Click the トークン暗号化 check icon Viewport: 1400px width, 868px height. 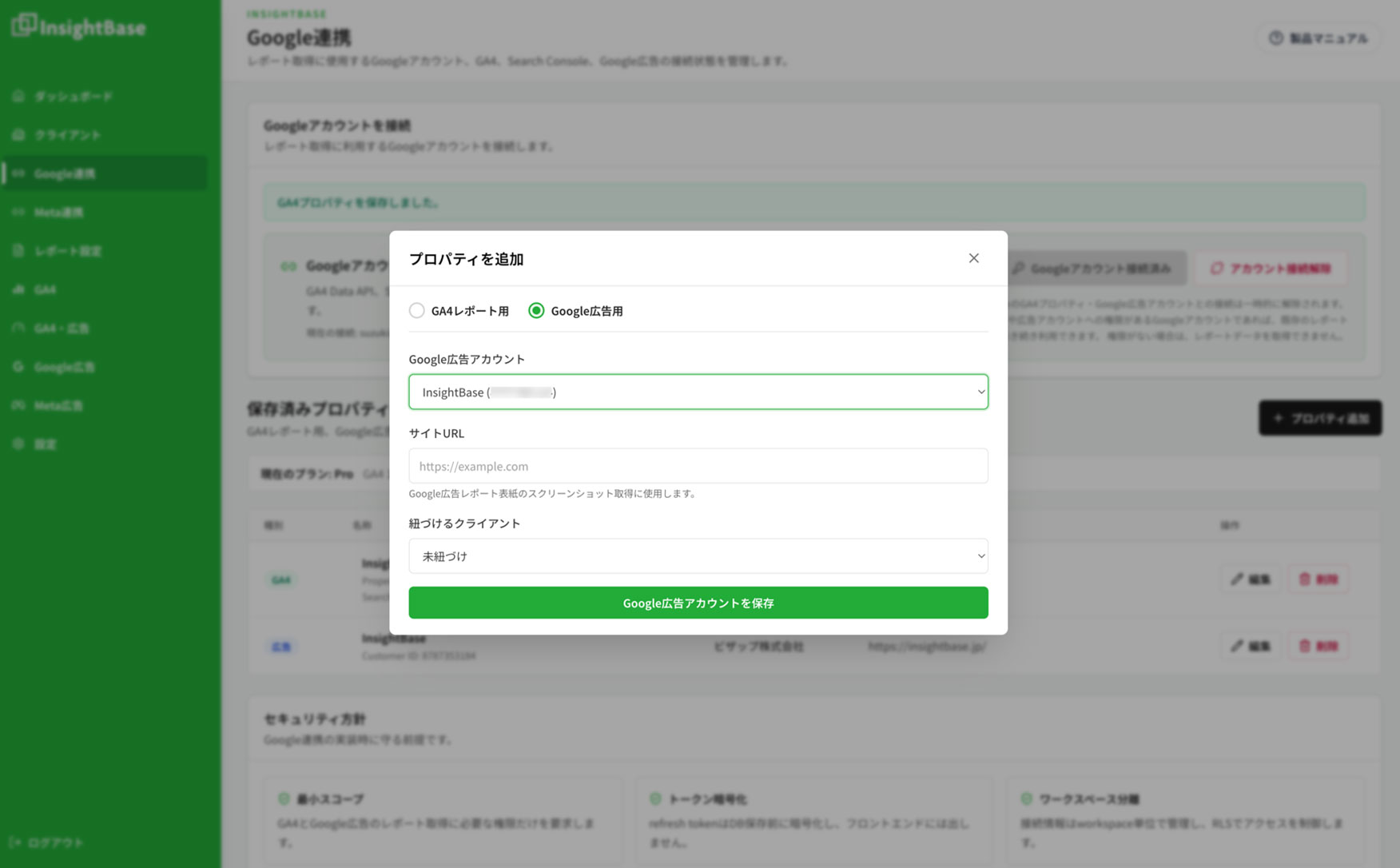point(655,798)
